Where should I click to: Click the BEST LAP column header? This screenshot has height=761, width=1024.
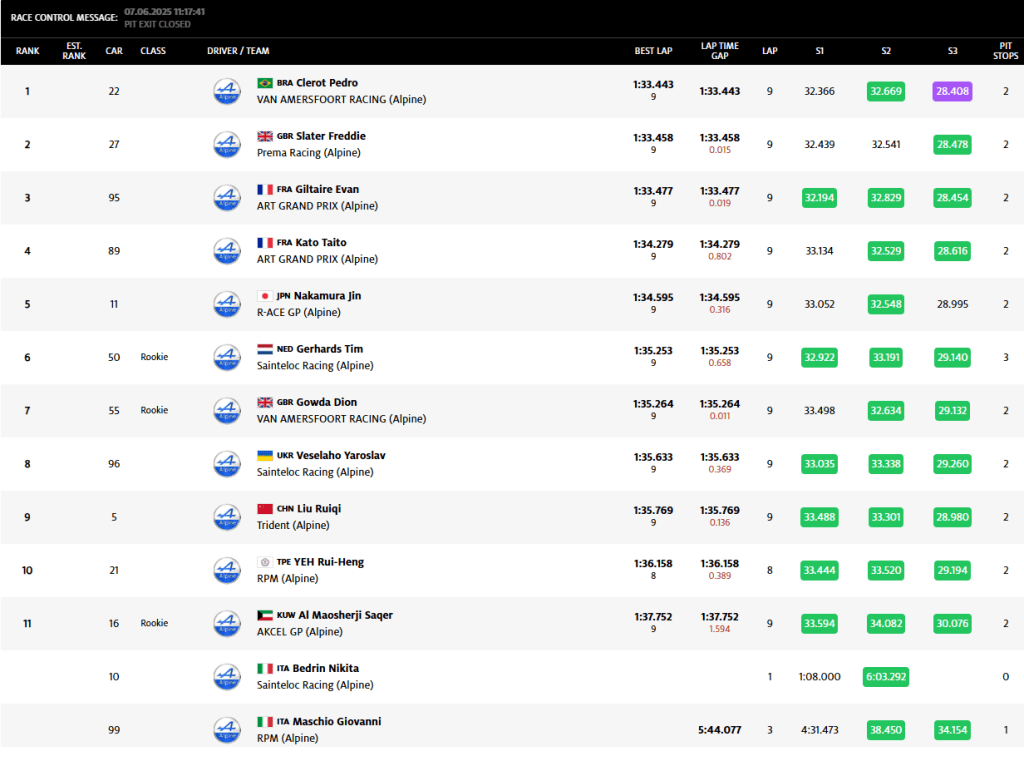pyautogui.click(x=653, y=51)
